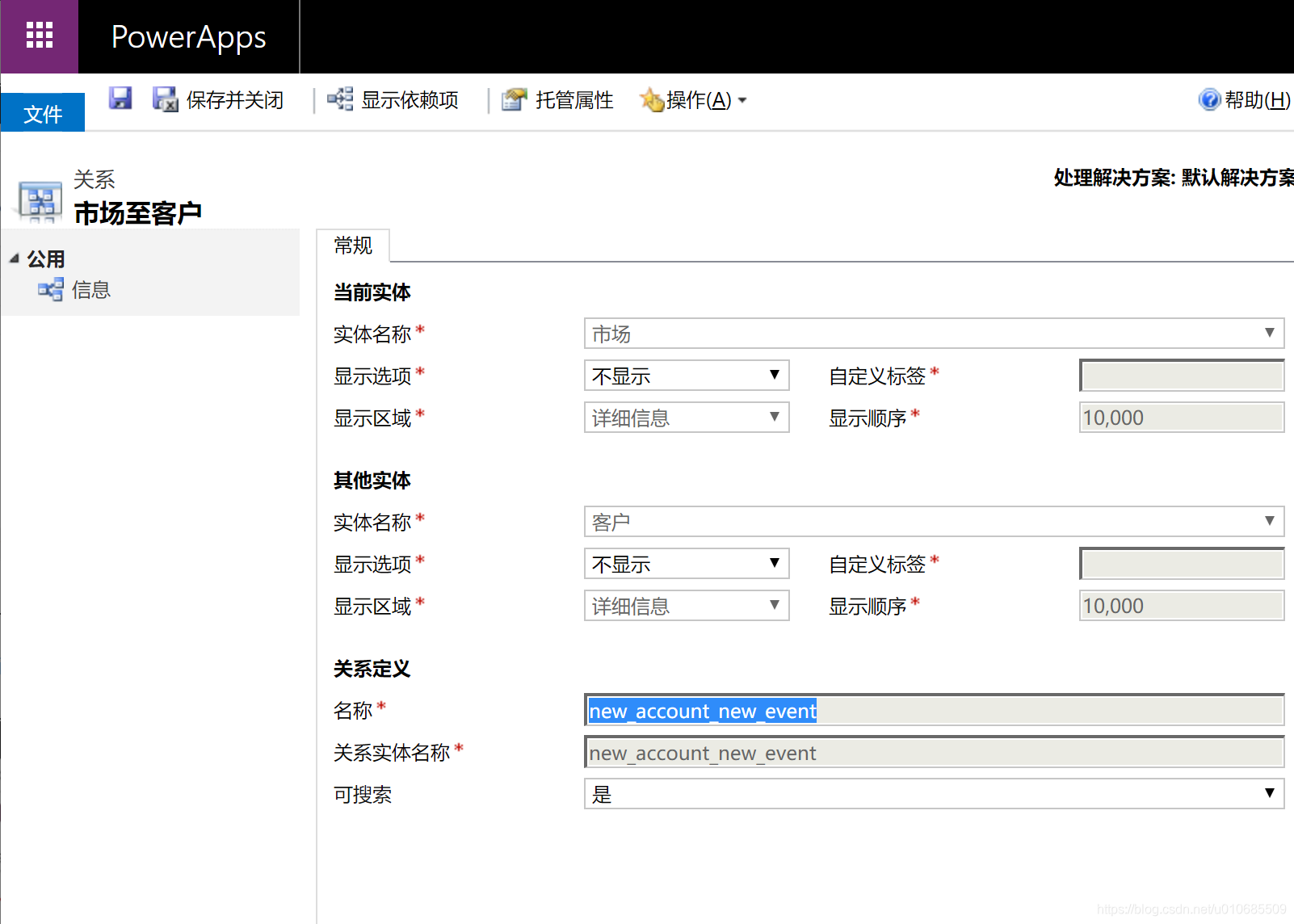Open current entity 实体名称 市场 dropdown
The height and width of the screenshot is (924, 1294).
click(934, 334)
